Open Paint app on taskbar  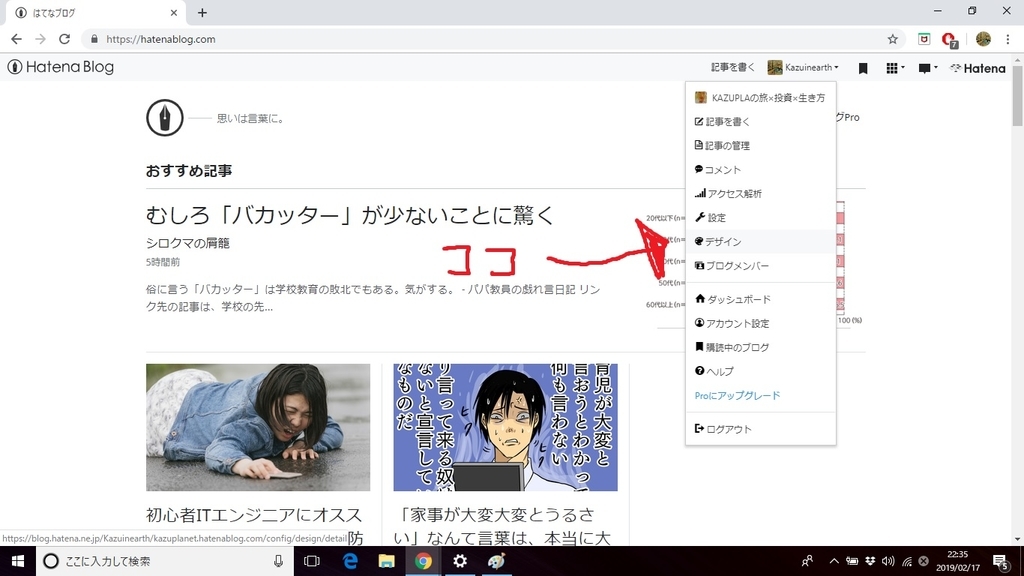pos(496,561)
